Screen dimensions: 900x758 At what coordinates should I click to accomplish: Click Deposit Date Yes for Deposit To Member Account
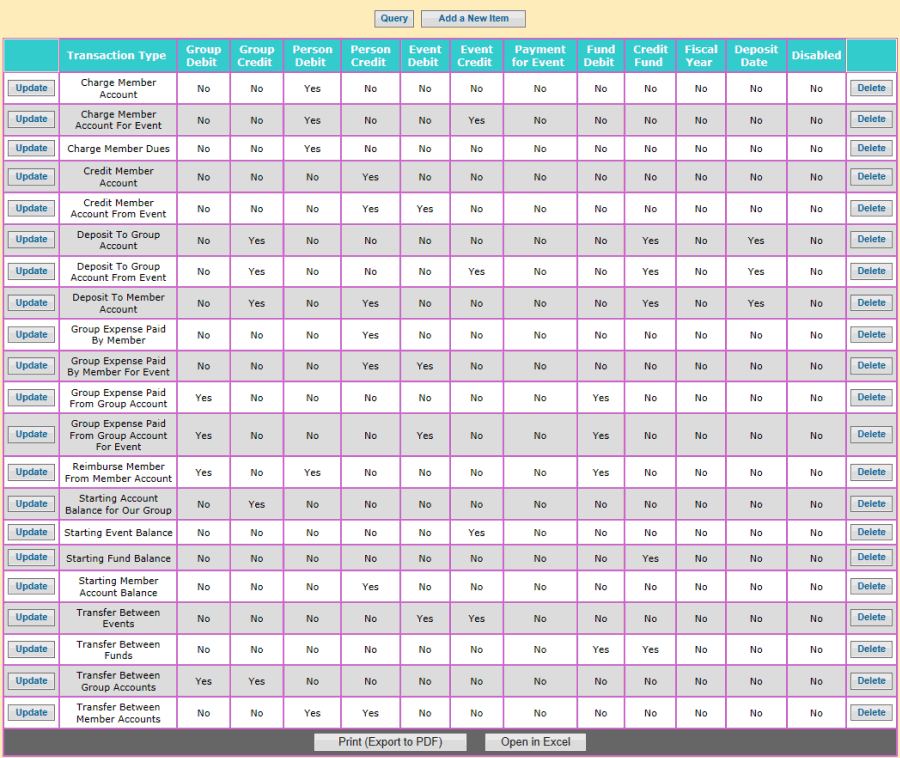click(x=756, y=303)
